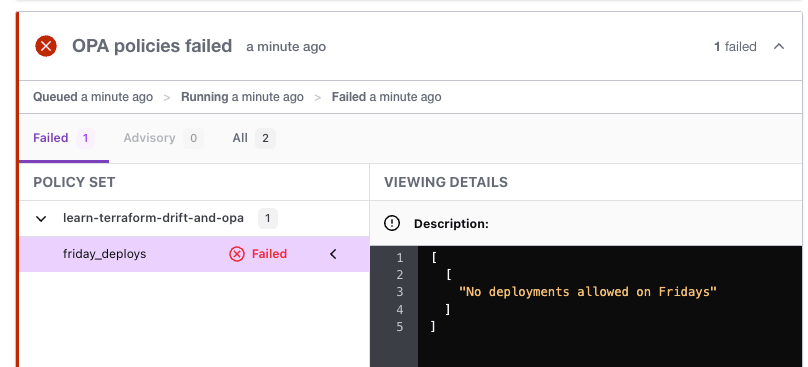Click 'Running a minute ago' status step

tap(242, 97)
